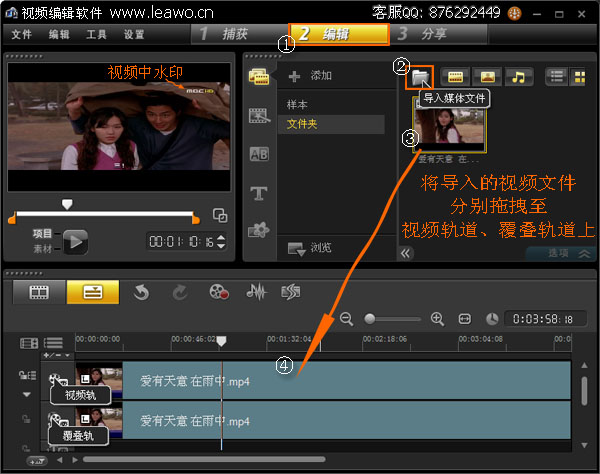
Task: Click the timeline zoom slider handle
Action: click(x=370, y=318)
